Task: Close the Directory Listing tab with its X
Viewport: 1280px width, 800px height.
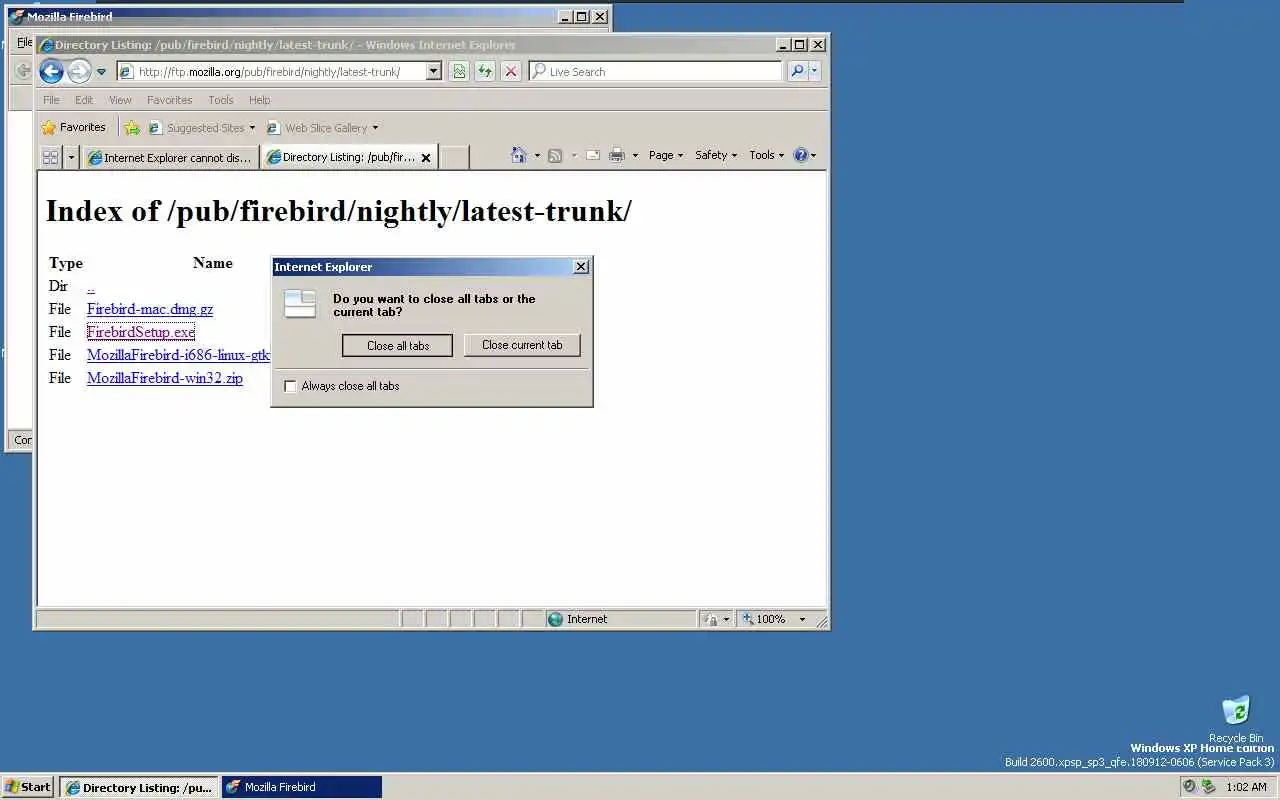Action: pos(426,158)
